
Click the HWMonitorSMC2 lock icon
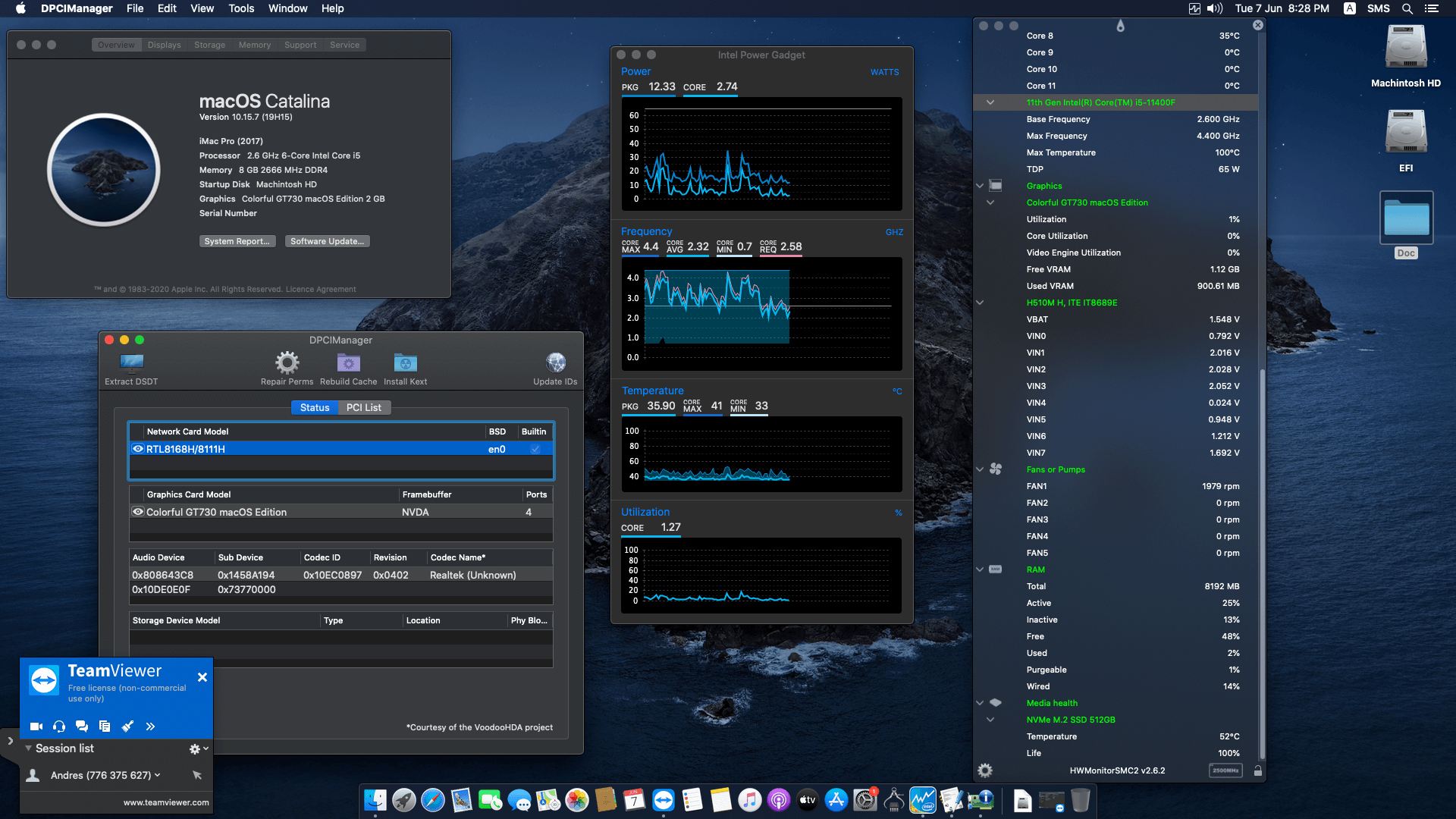point(1258,770)
